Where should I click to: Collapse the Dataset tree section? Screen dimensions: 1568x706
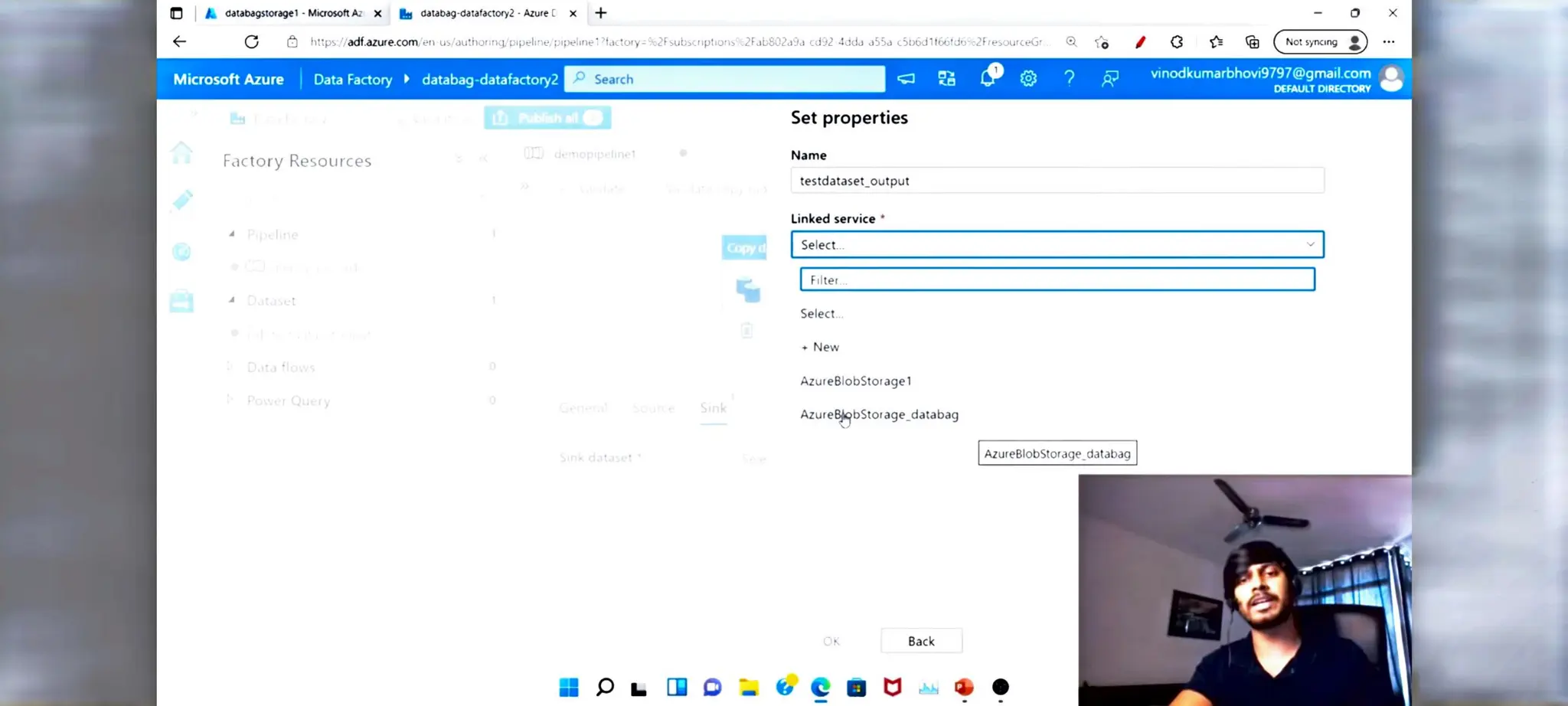[x=231, y=299]
